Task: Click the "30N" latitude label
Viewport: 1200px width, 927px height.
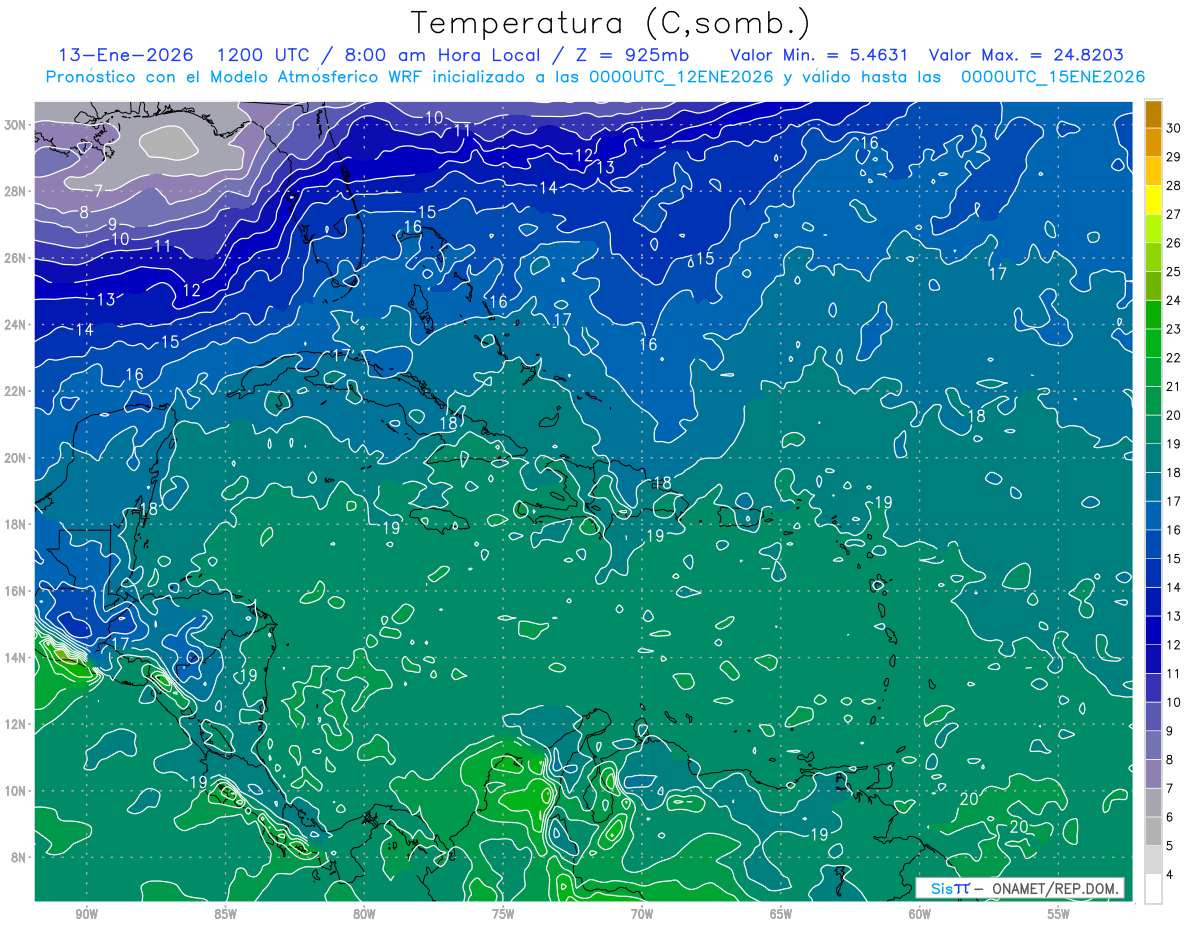Action: (16, 125)
